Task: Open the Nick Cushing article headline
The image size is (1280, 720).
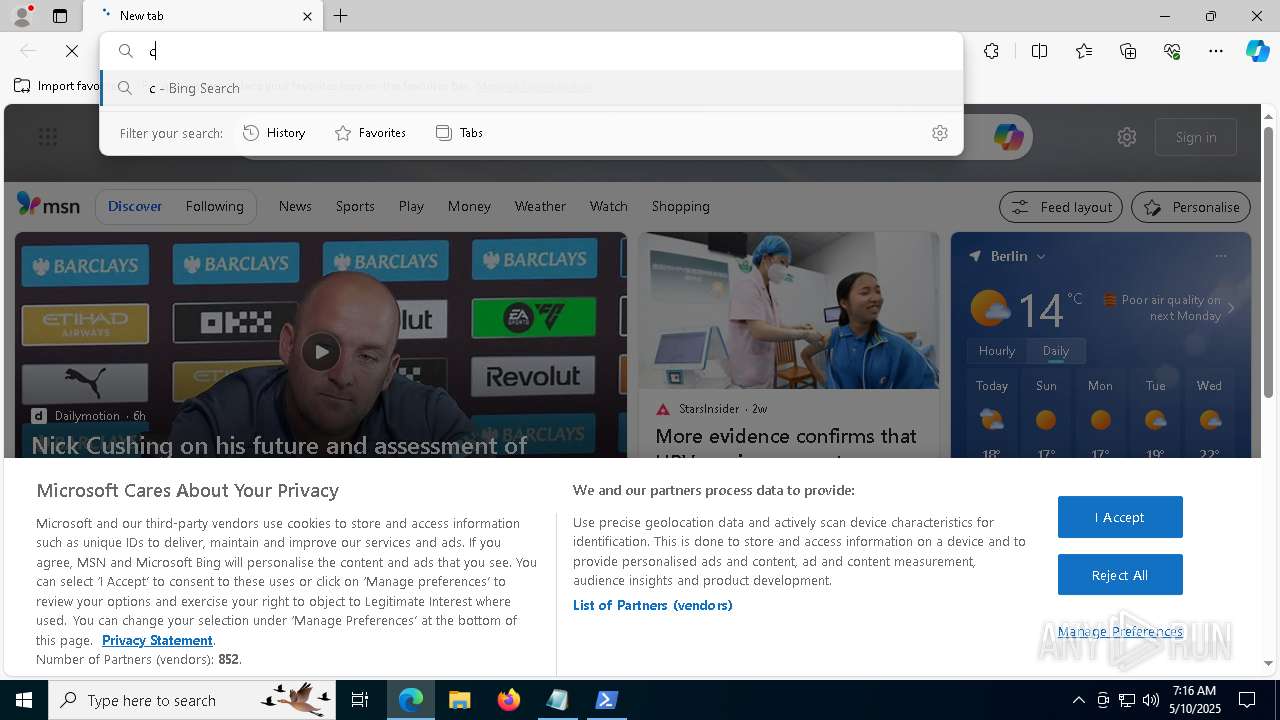Action: click(279, 445)
